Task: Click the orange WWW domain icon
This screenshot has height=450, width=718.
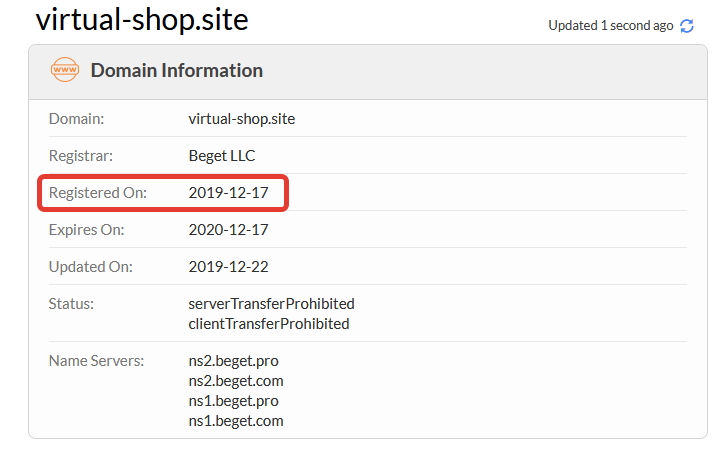Action: pos(64,71)
